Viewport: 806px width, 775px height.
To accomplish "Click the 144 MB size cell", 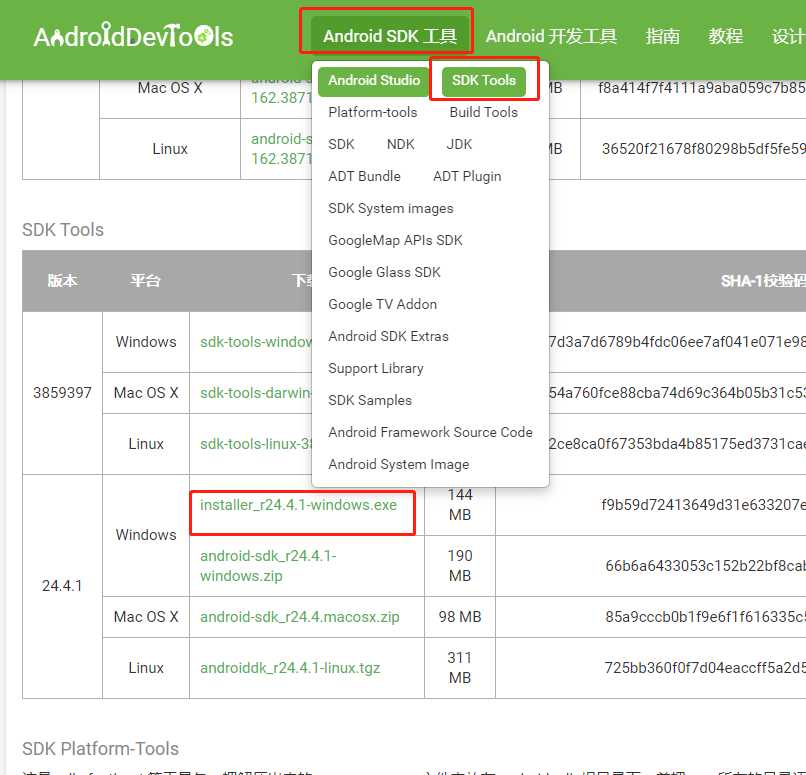I will tap(460, 505).
